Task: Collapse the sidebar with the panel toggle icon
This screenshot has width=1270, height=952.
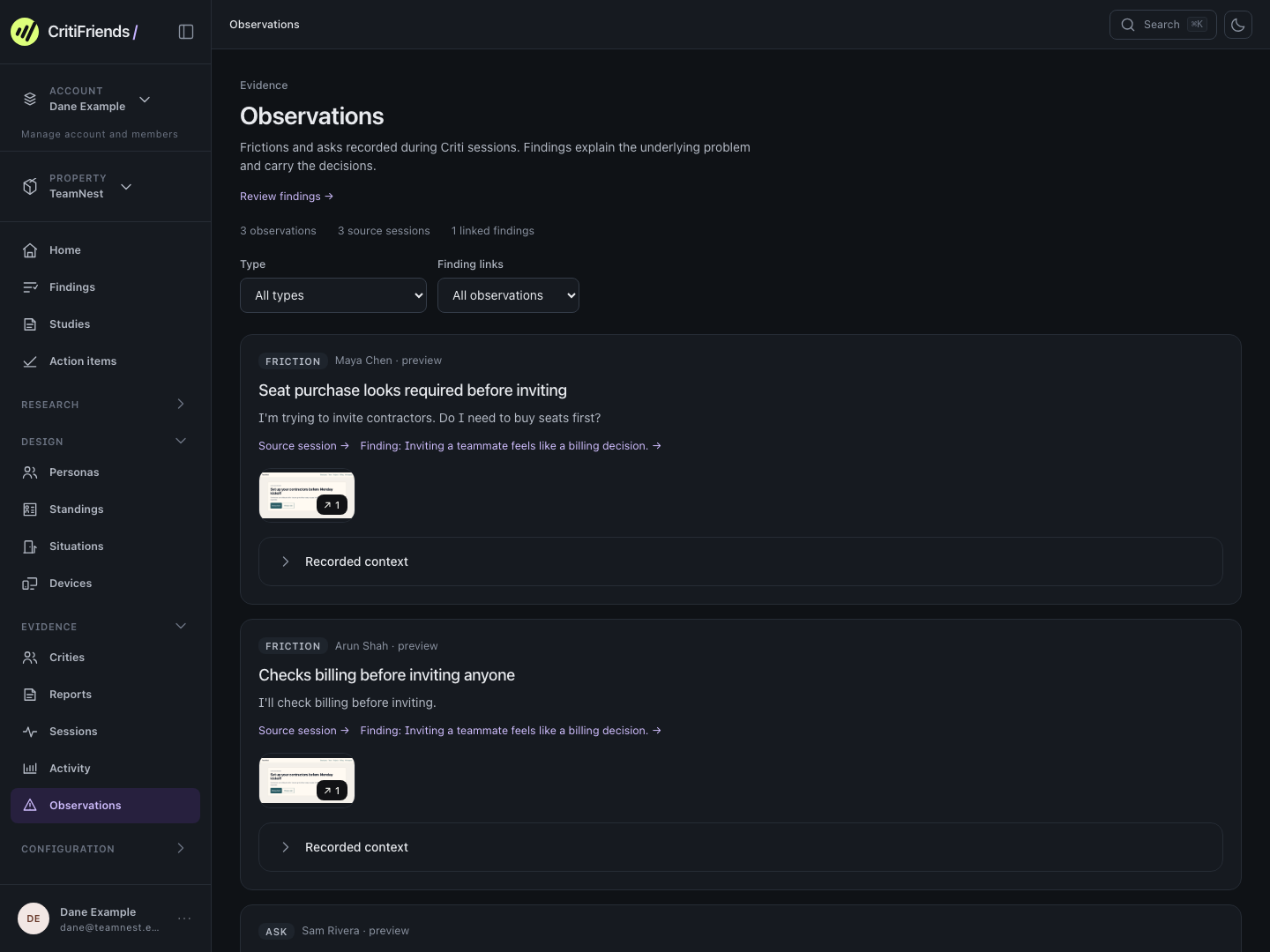Action: click(x=186, y=32)
